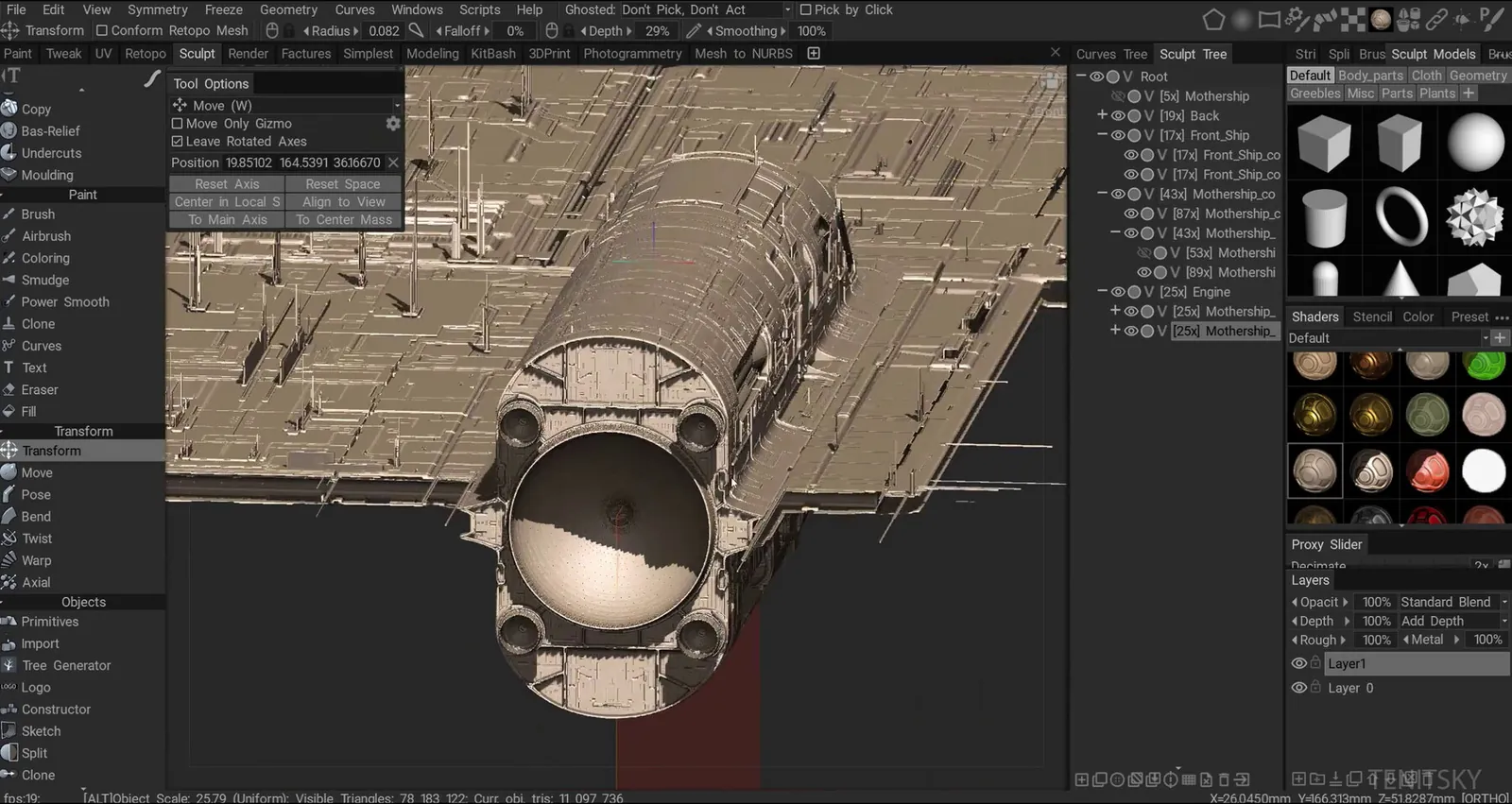Select the Warp tool
This screenshot has width=1512, height=804.
tap(36, 560)
